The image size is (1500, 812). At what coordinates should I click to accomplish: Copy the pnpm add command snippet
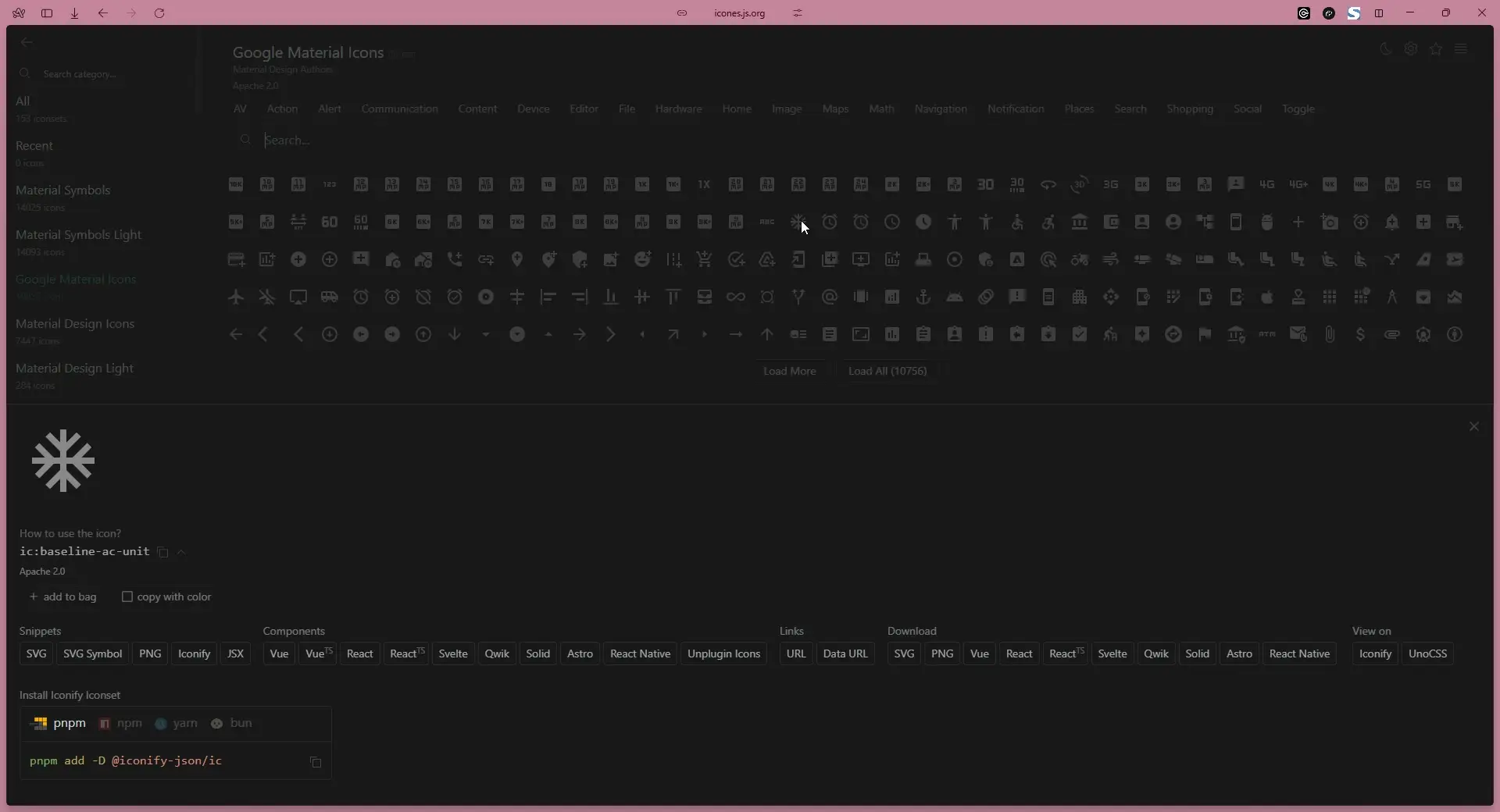(x=316, y=763)
